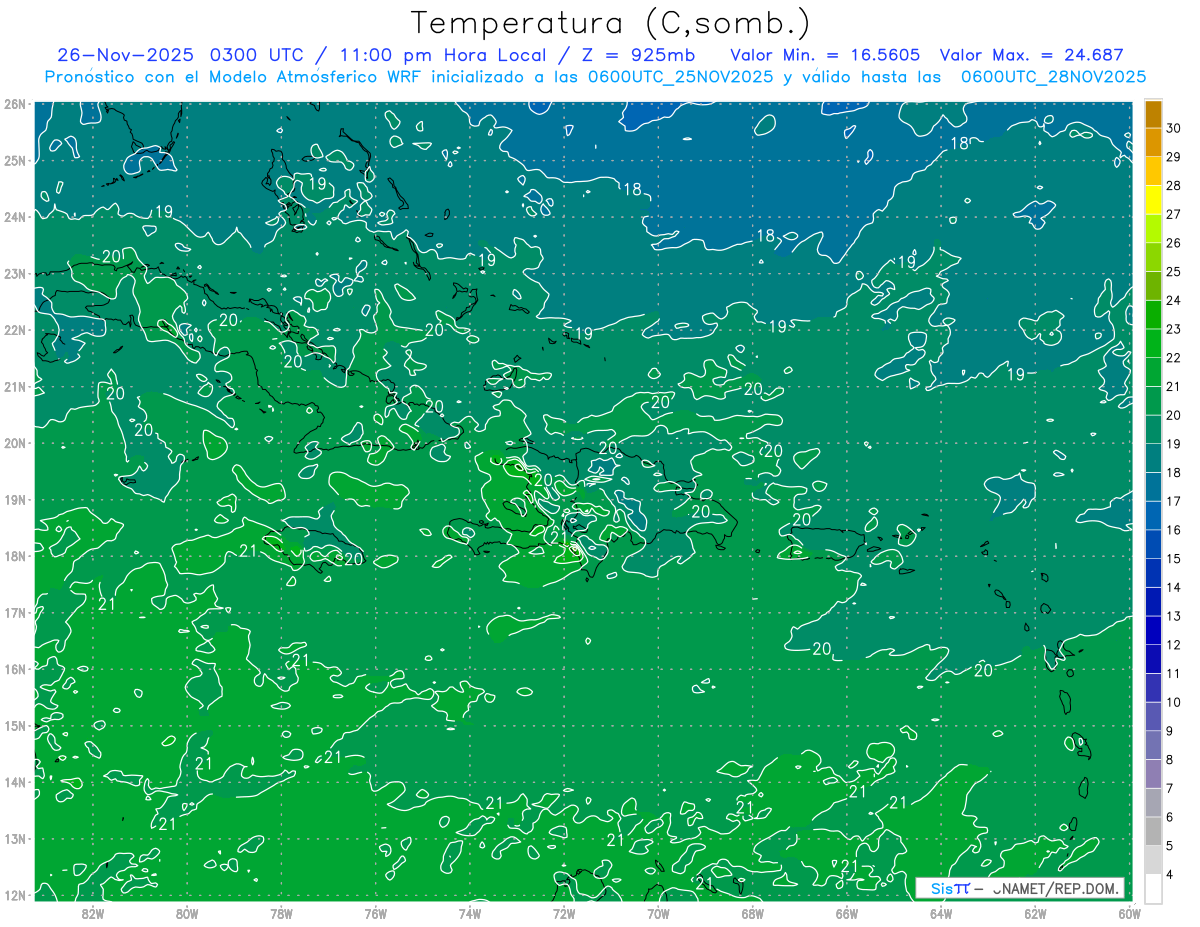Click the 78W longitude label

[281, 913]
